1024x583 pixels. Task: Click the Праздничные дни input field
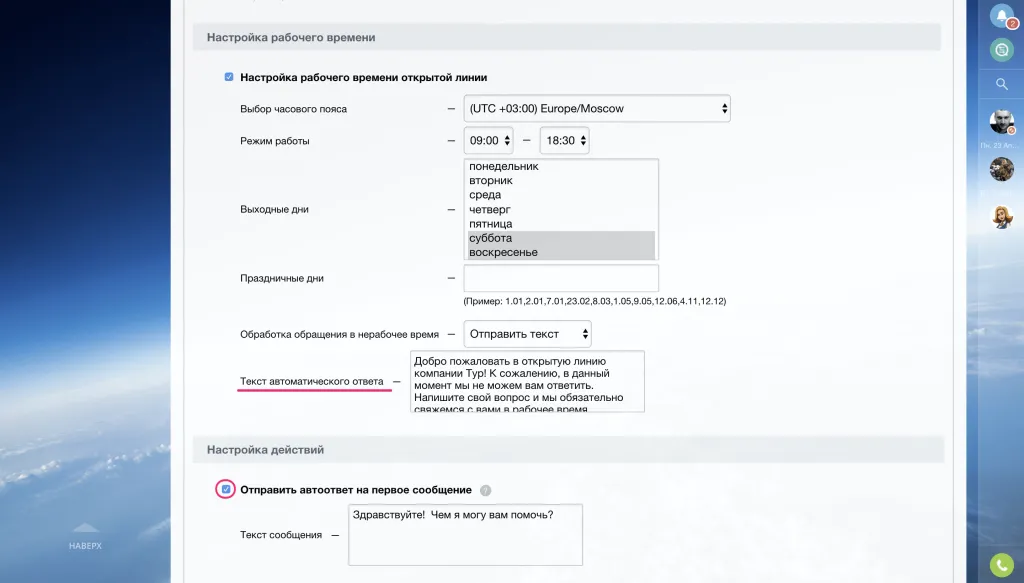click(560, 278)
